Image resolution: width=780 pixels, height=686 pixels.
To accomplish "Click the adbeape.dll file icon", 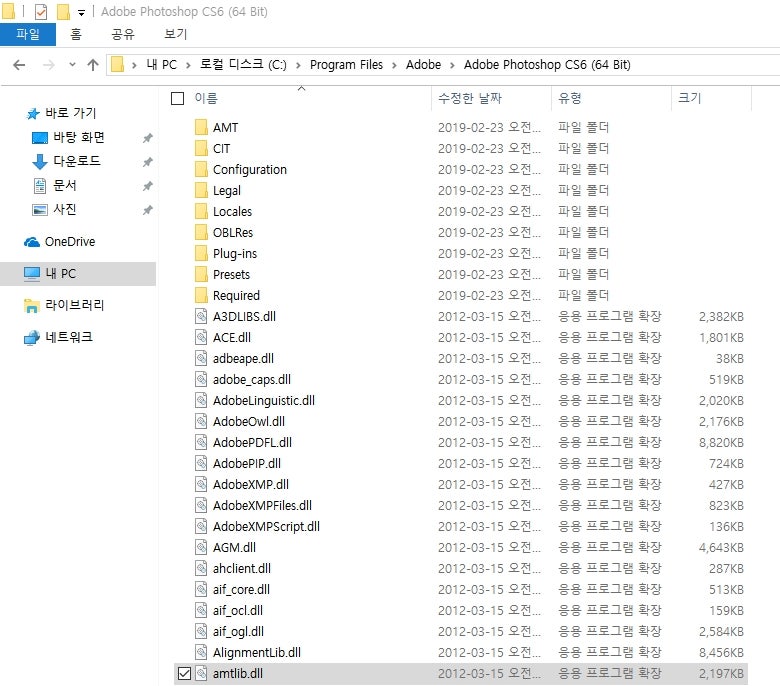I will pyautogui.click(x=201, y=358).
